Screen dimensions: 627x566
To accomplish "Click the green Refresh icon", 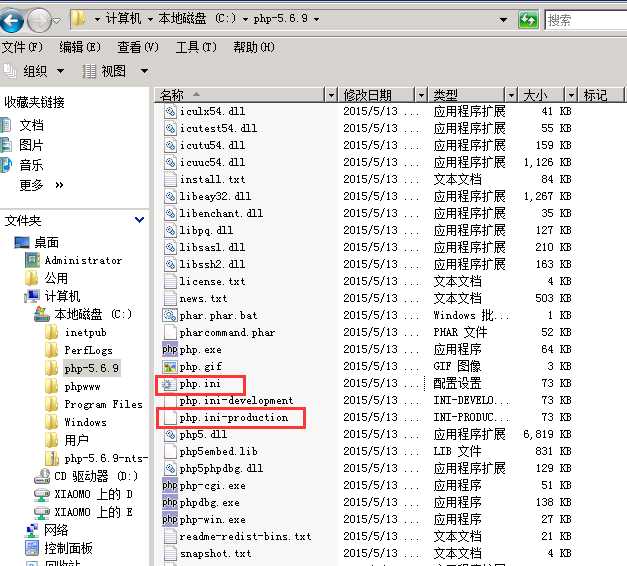I will pos(528,20).
